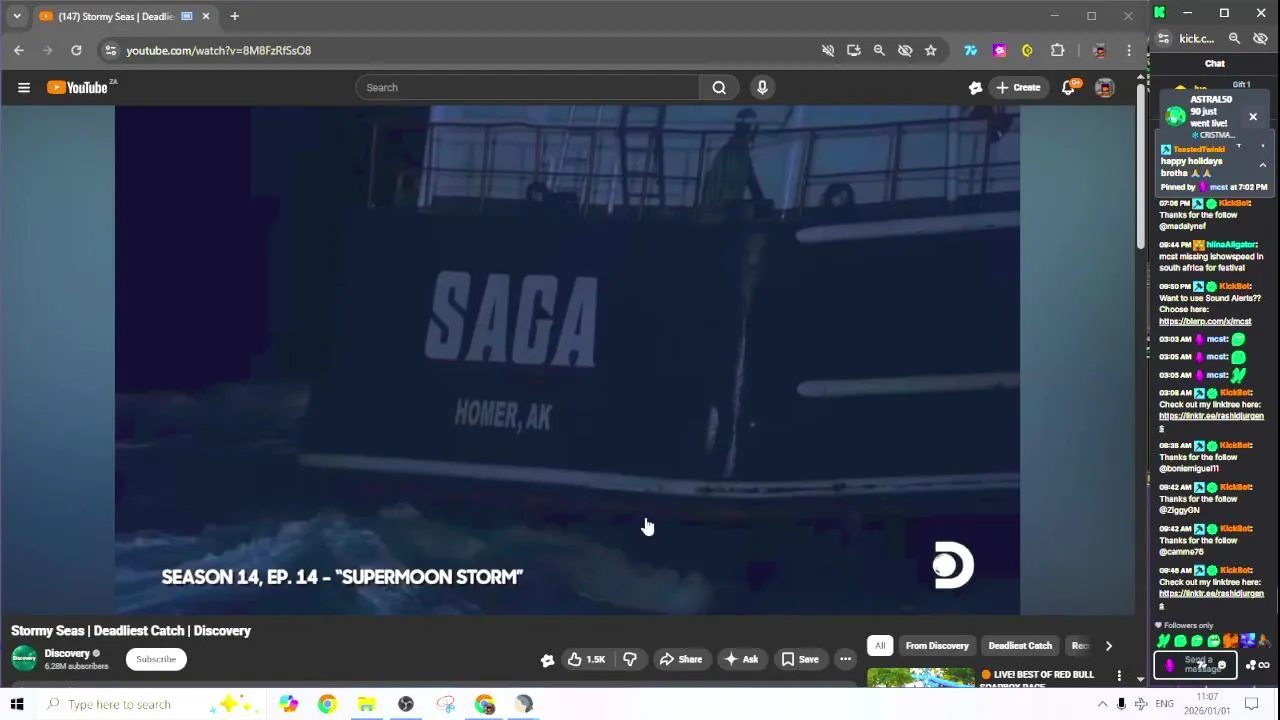Open the blerp.com/x/mcst link in chat
The height and width of the screenshot is (720, 1280).
pos(1205,322)
